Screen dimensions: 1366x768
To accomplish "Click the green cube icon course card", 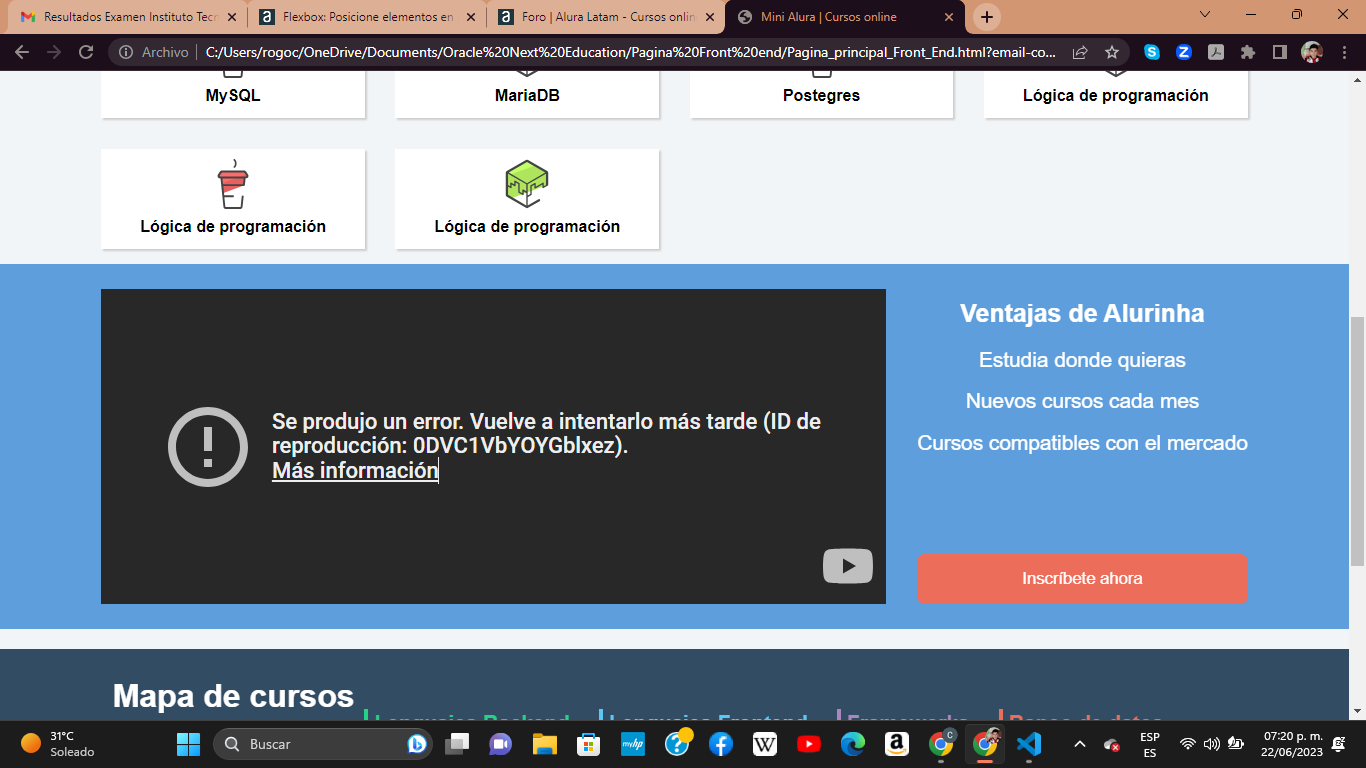I will pyautogui.click(x=527, y=200).
